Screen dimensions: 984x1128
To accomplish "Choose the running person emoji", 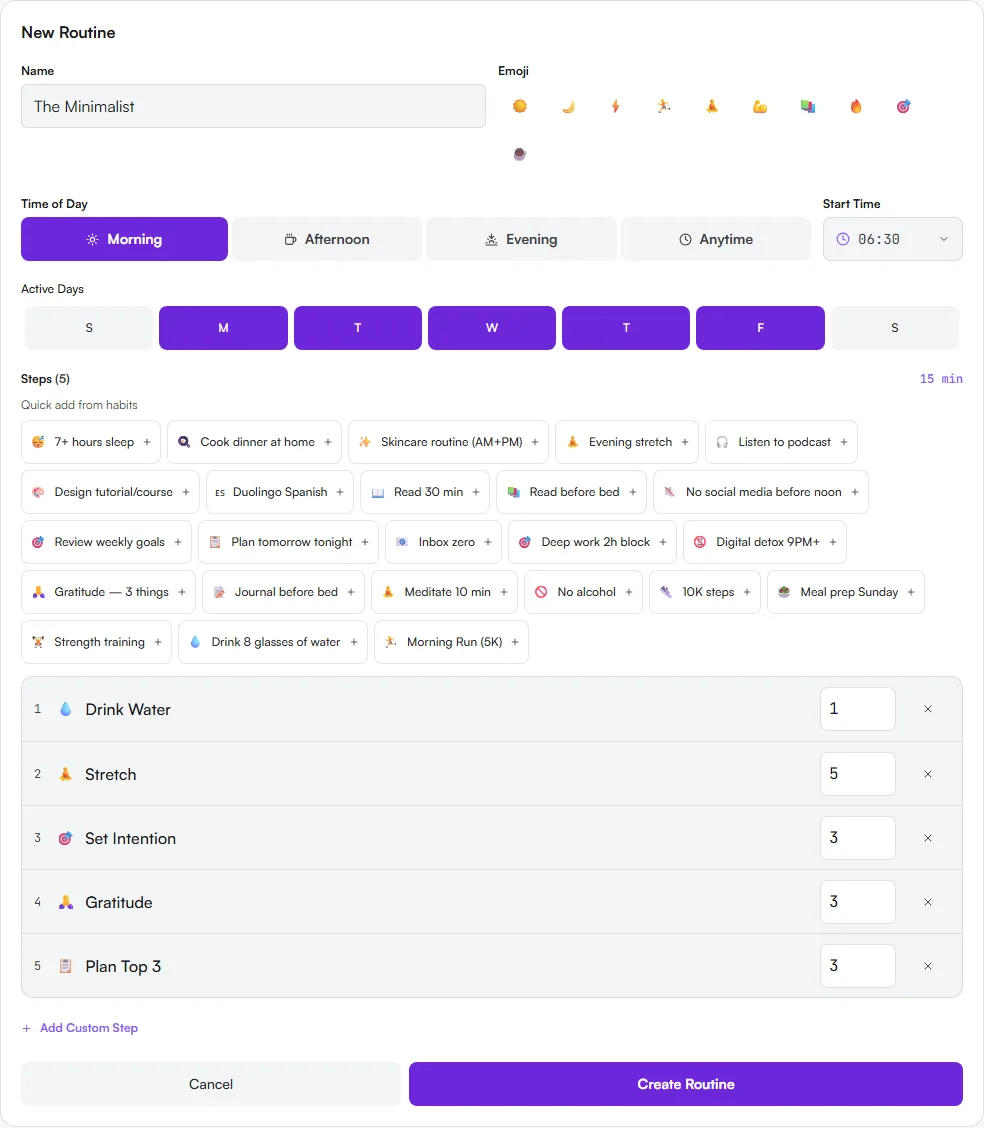I will click(664, 106).
